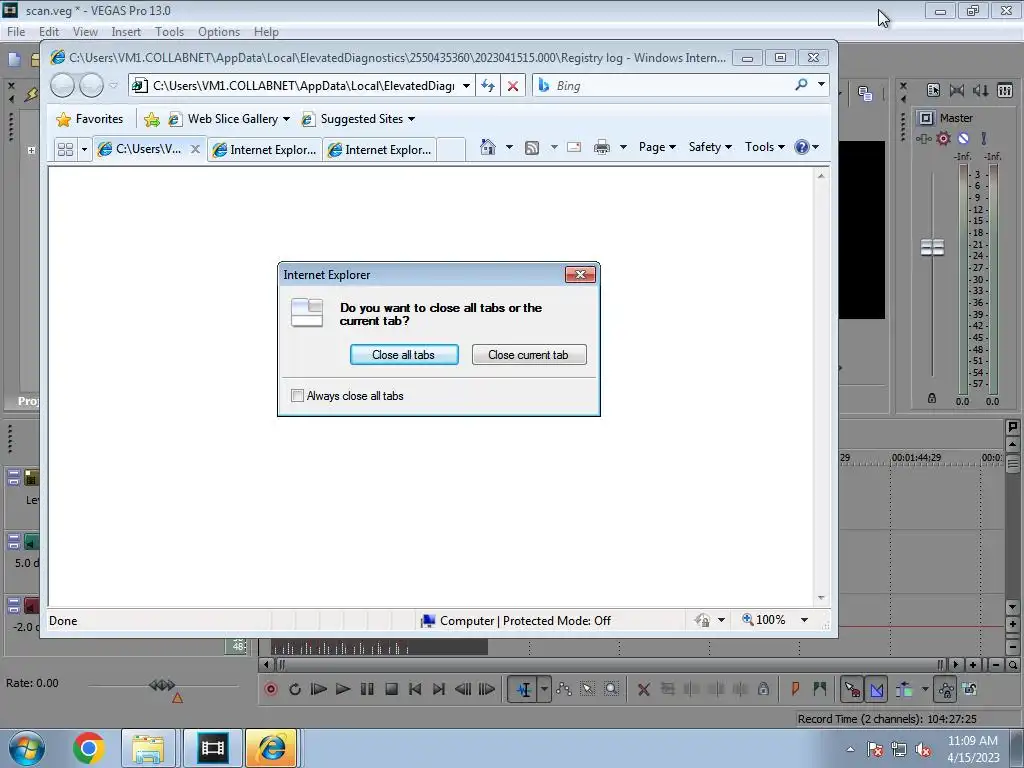This screenshot has height=768, width=1024.
Task: Launch Google Chrome from the taskbar
Action: 89,748
